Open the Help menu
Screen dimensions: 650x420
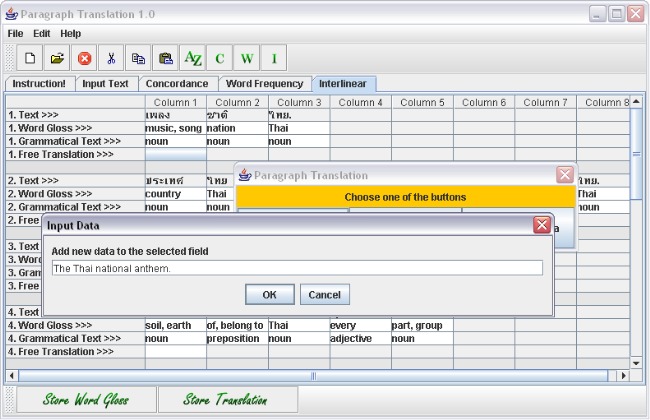70,34
